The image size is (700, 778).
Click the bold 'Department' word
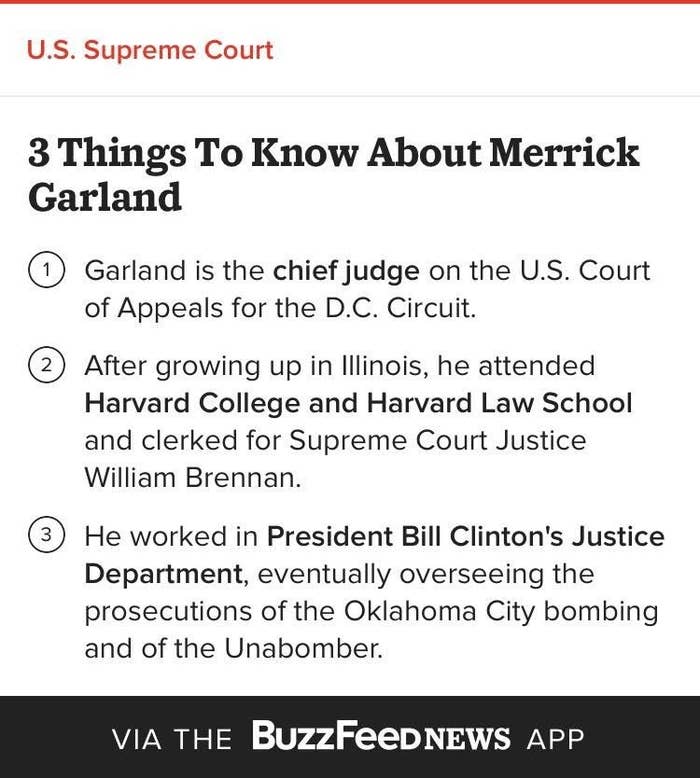pyautogui.click(x=164, y=575)
